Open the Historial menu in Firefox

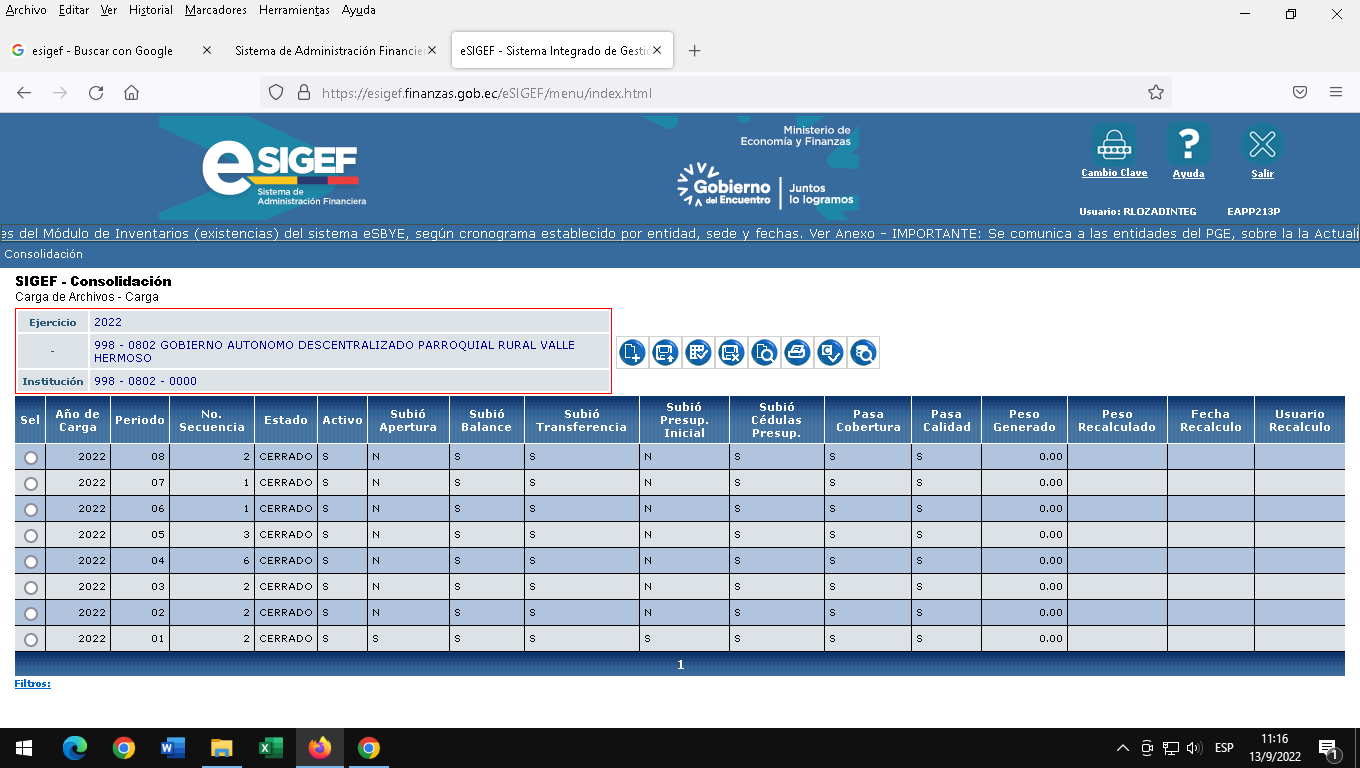click(151, 10)
